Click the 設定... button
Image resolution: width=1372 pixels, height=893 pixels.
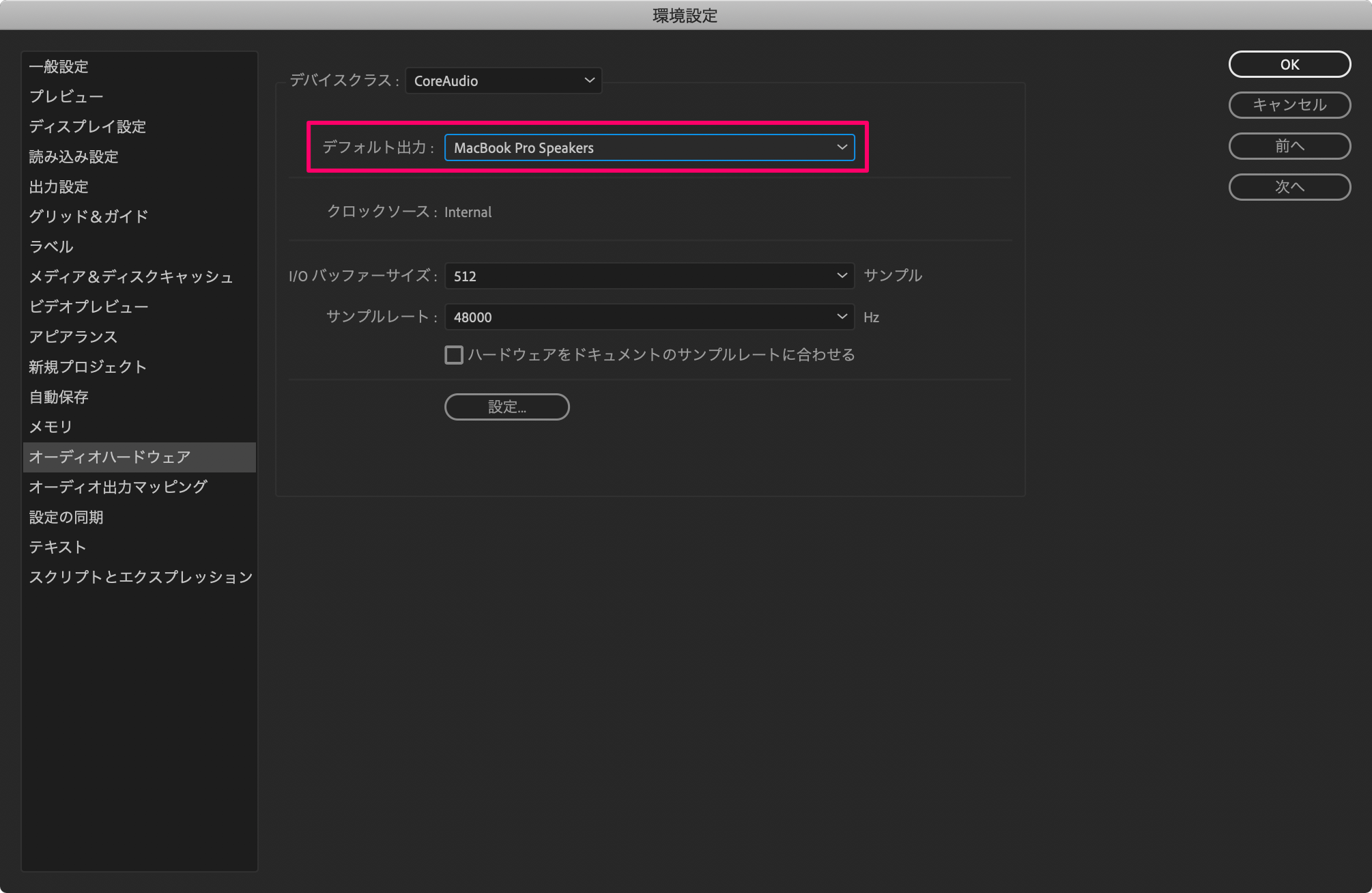coord(507,407)
